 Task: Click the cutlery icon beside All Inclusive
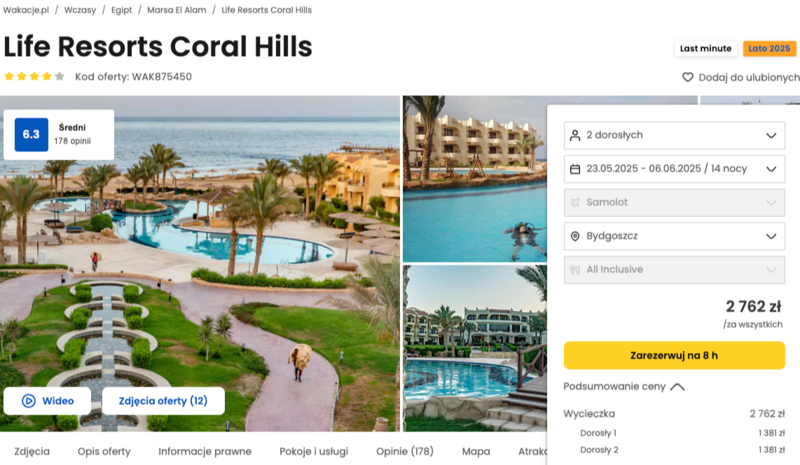pyautogui.click(x=575, y=270)
